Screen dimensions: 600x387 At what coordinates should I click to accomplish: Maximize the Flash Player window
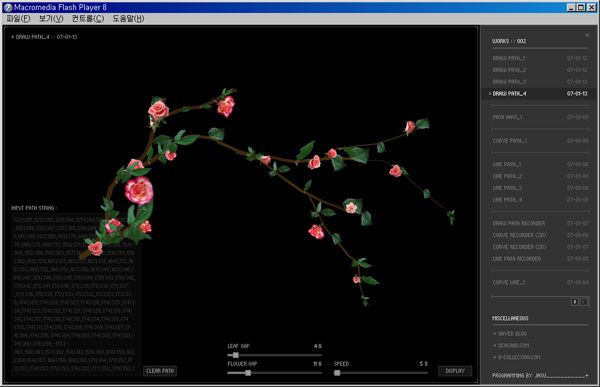pyautogui.click(x=581, y=7)
